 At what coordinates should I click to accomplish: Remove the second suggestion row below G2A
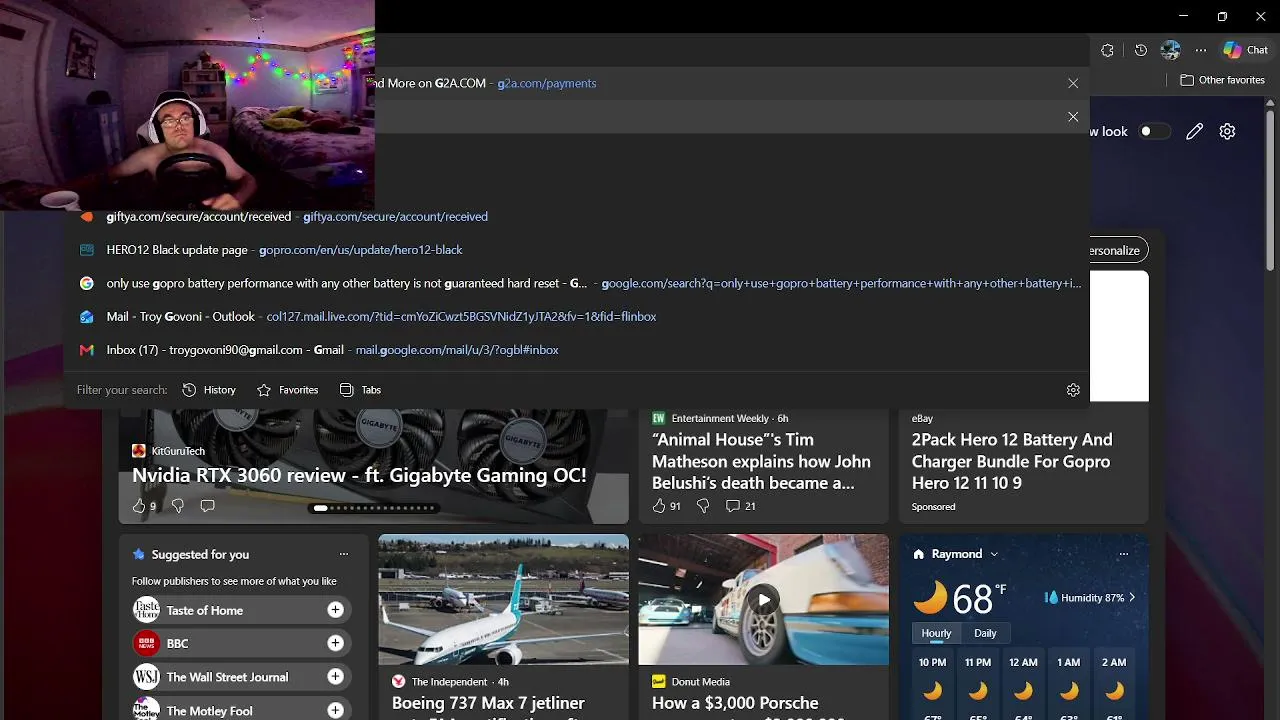coord(1073,117)
